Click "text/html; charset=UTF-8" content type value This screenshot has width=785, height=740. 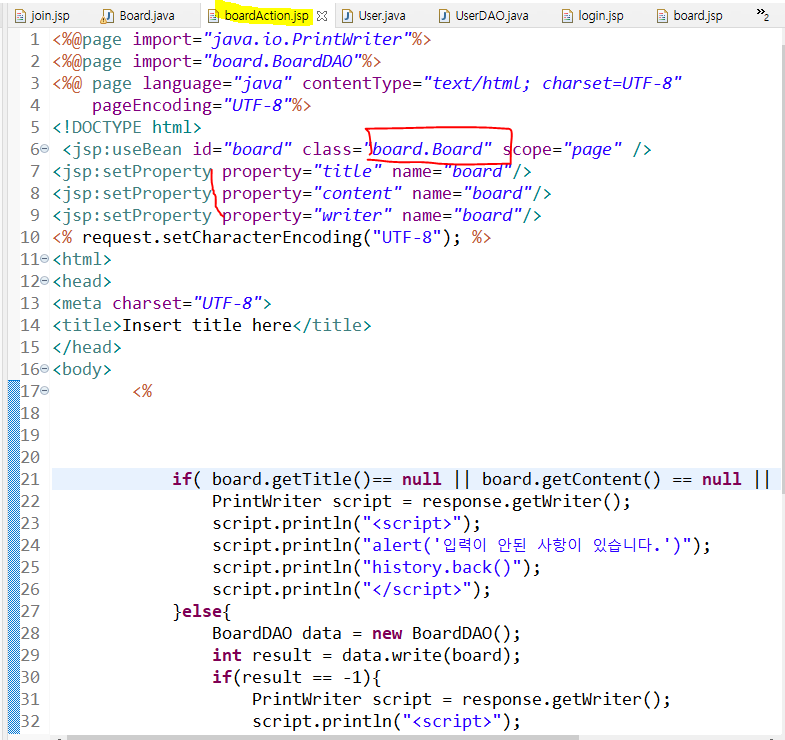point(552,83)
